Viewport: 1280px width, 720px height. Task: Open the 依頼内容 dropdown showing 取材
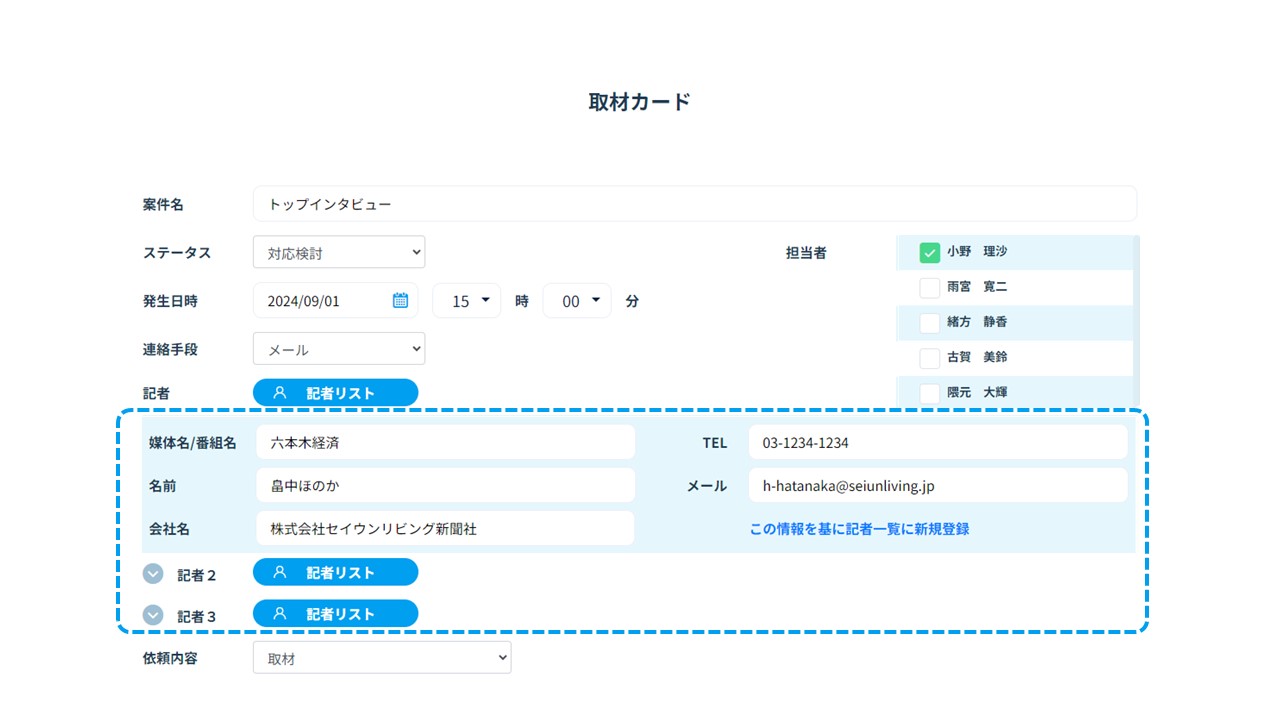click(381, 658)
